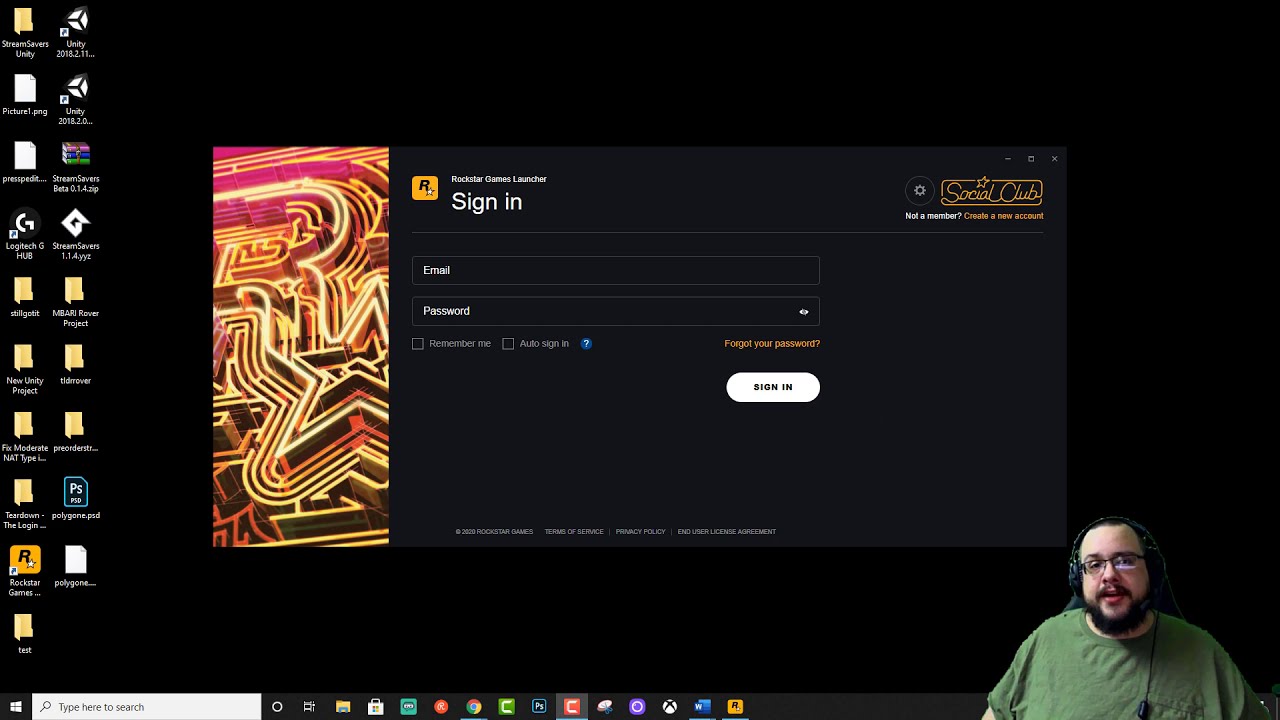Open the Auto sign in help icon

[586, 344]
